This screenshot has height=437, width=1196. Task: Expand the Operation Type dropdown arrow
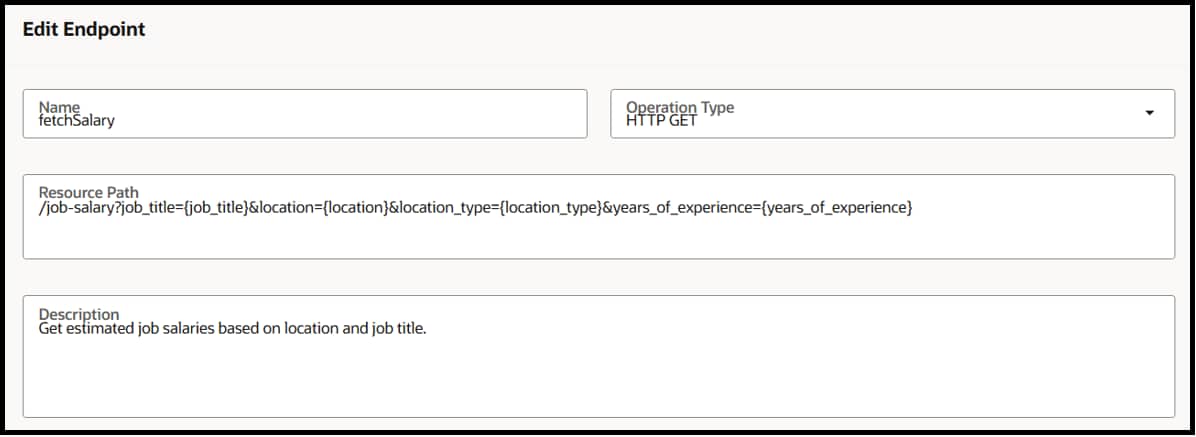1149,113
